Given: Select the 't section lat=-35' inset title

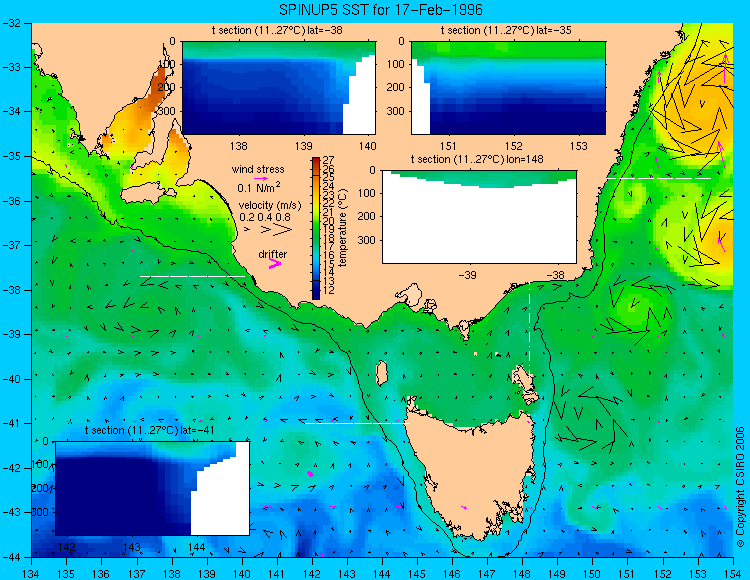Looking at the screenshot, I should tap(506, 30).
